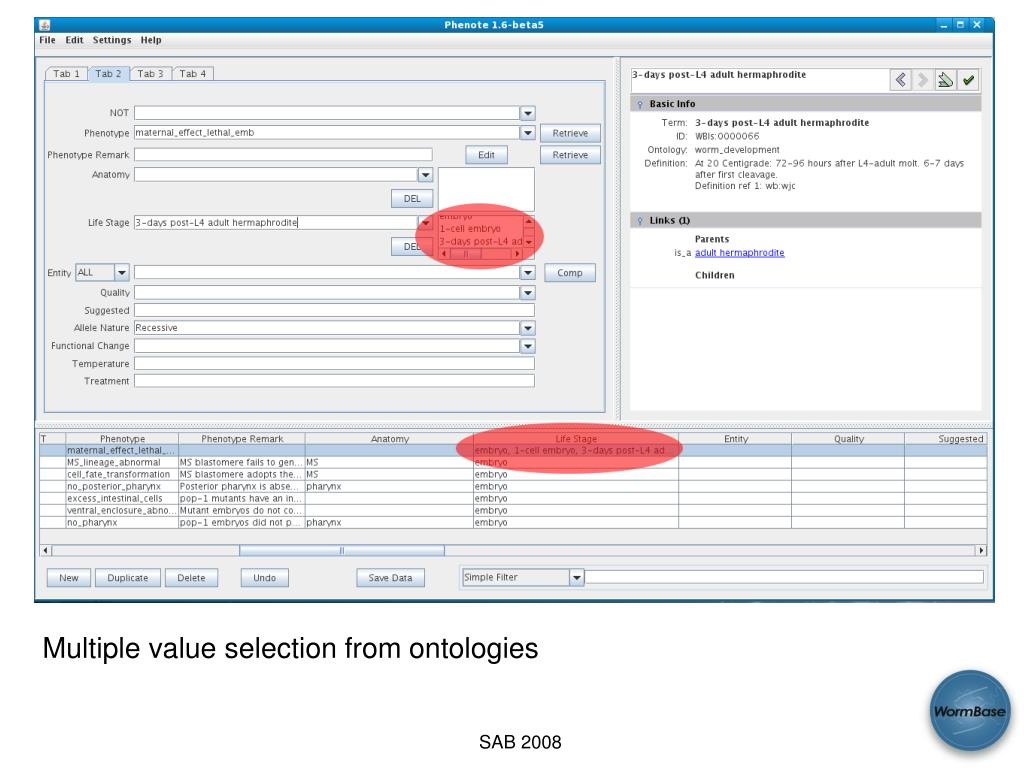Viewport: 1024px width, 768px height.
Task: Click the Anatomy selected-values list box
Action: tap(486, 189)
